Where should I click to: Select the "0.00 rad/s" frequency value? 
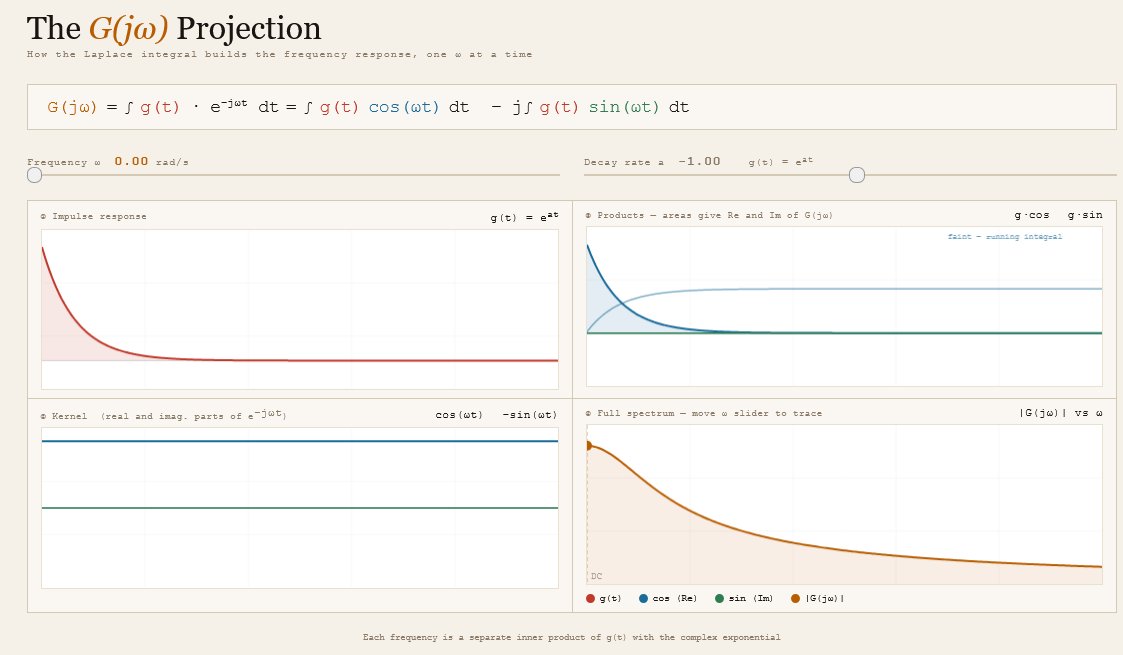pyautogui.click(x=151, y=162)
